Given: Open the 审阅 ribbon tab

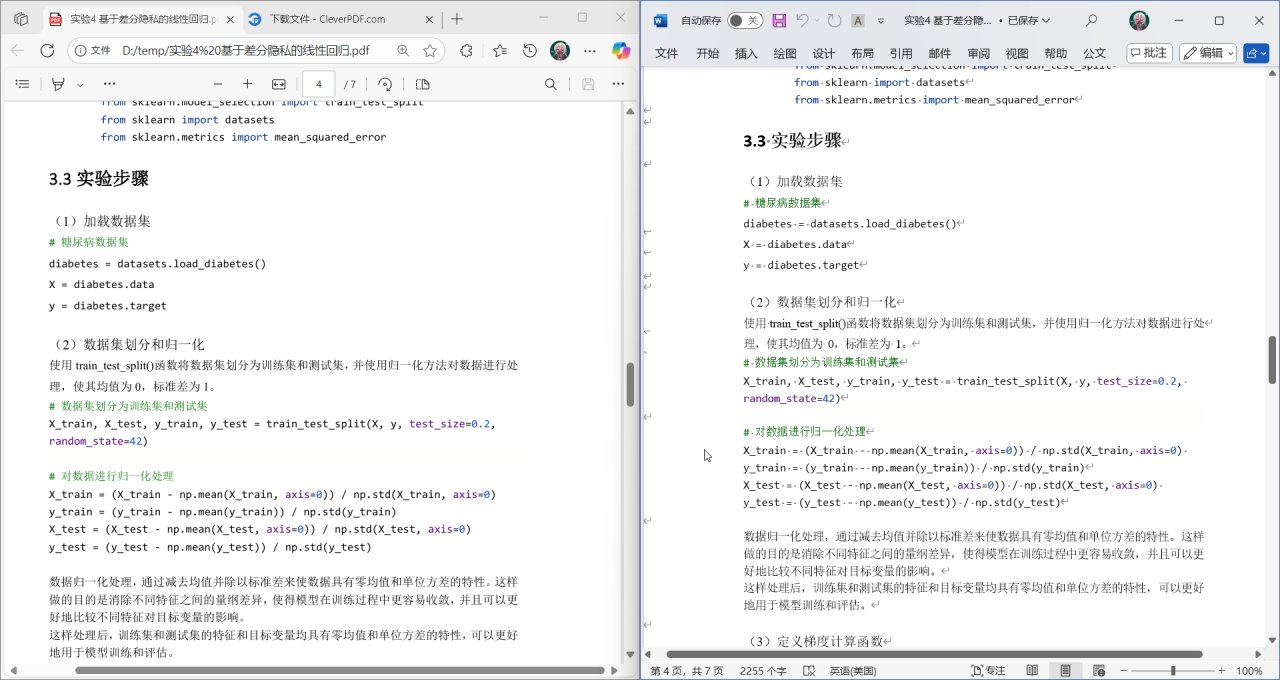Looking at the screenshot, I should pos(979,53).
